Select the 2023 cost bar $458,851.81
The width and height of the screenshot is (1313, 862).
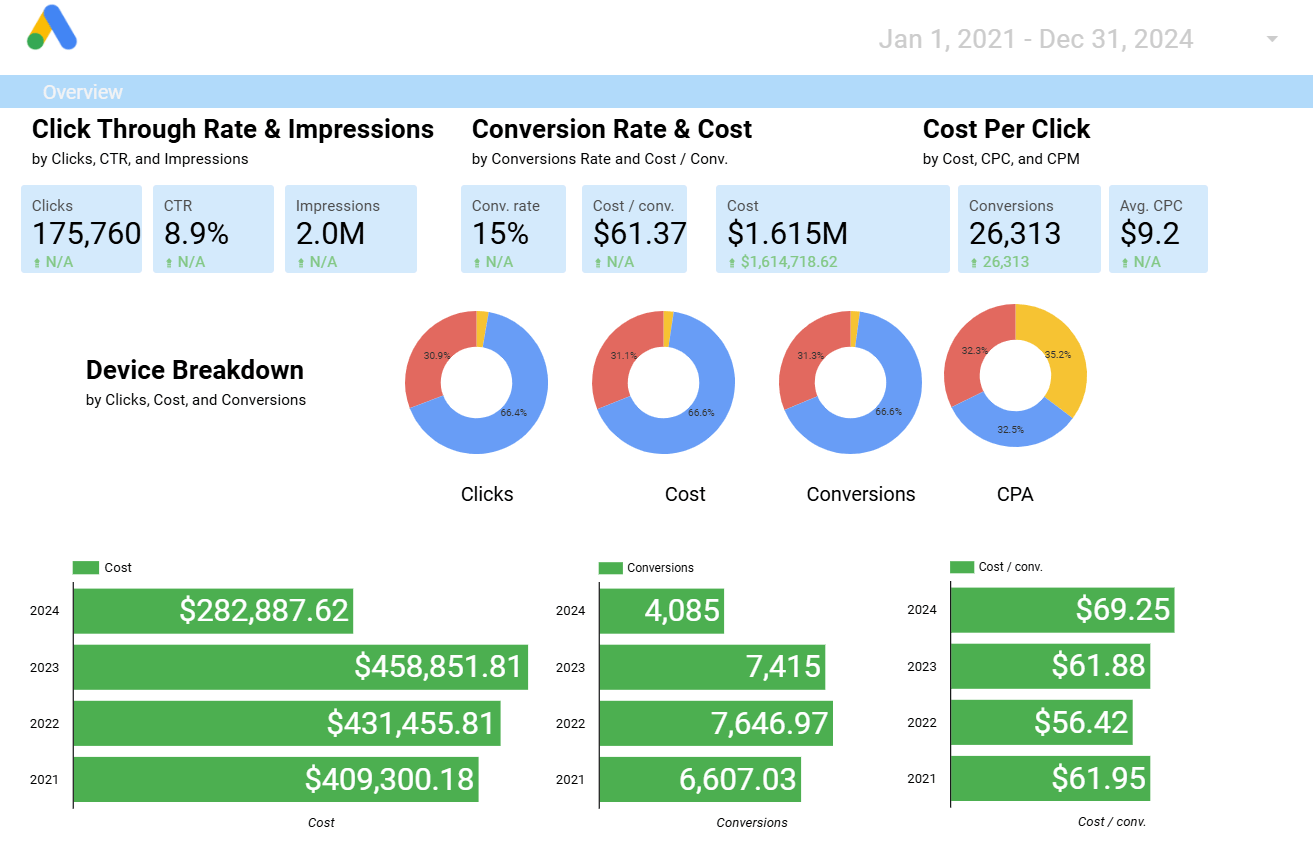tap(300, 667)
